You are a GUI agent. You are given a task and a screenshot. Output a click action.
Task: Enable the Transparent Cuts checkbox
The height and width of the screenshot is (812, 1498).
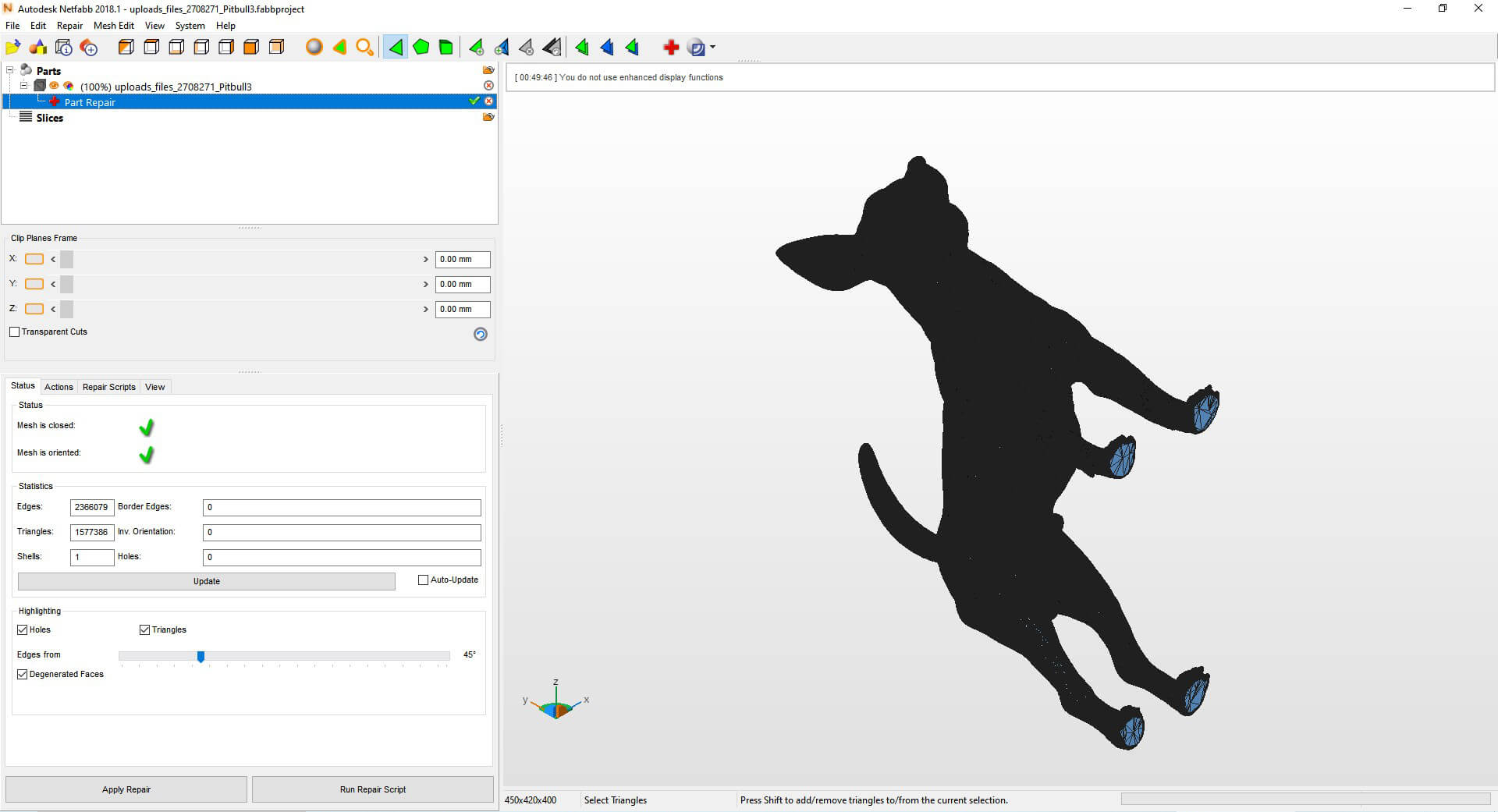tap(15, 332)
